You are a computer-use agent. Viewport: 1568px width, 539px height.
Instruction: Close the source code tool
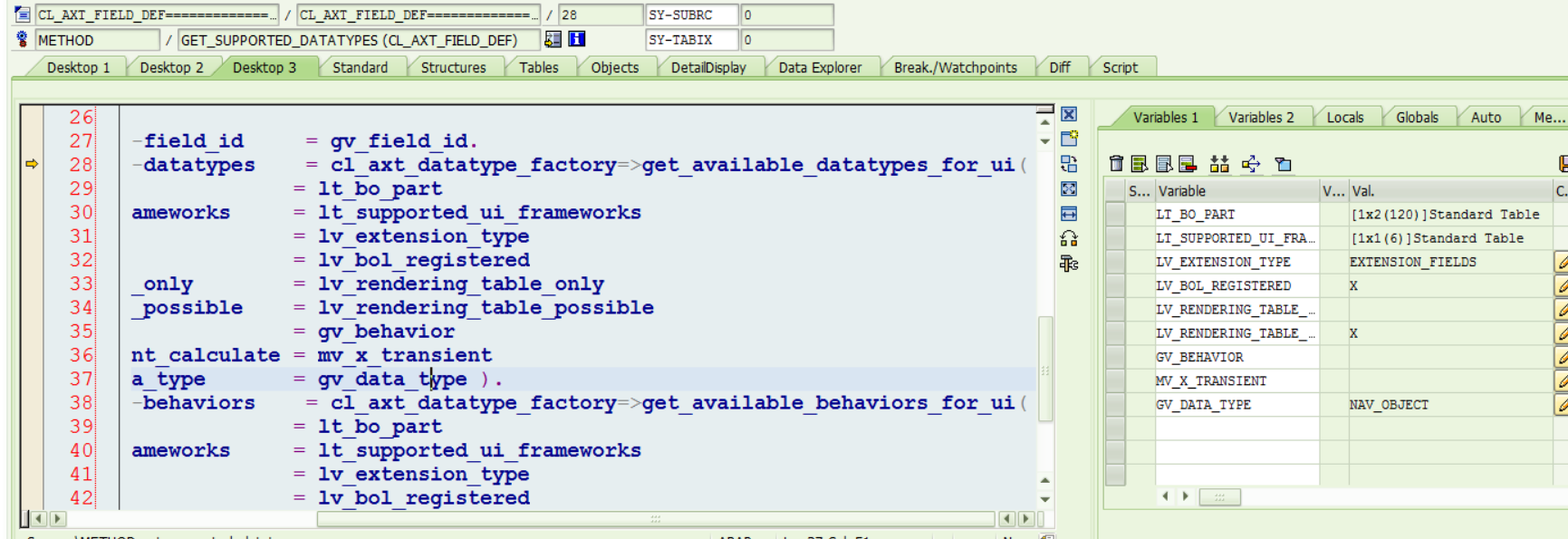pyautogui.click(x=1069, y=114)
